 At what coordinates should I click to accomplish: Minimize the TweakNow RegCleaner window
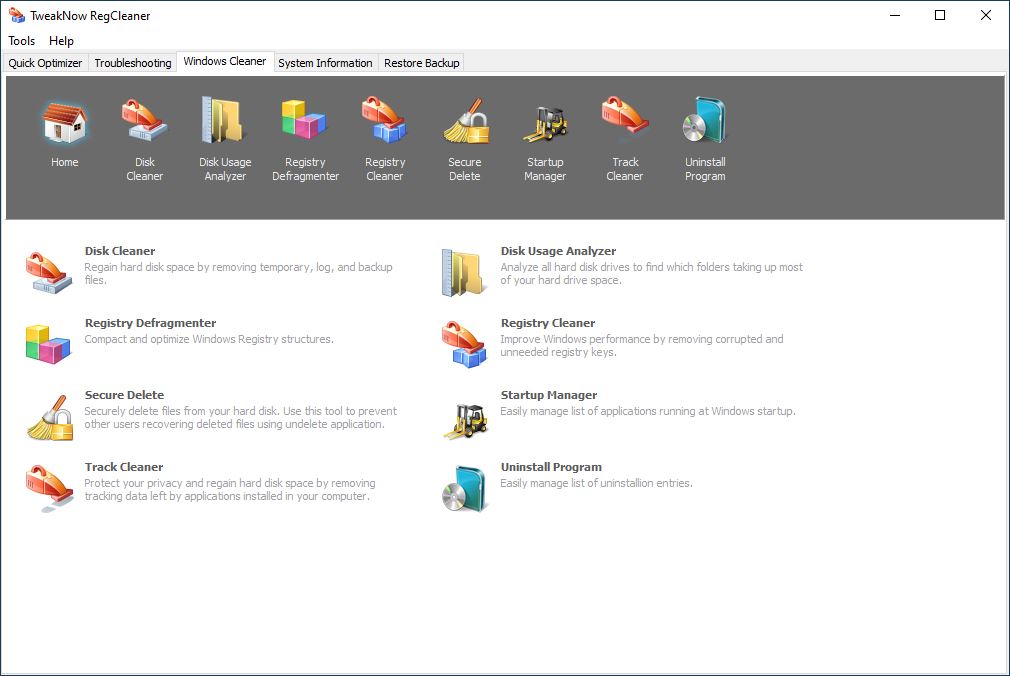(x=895, y=15)
